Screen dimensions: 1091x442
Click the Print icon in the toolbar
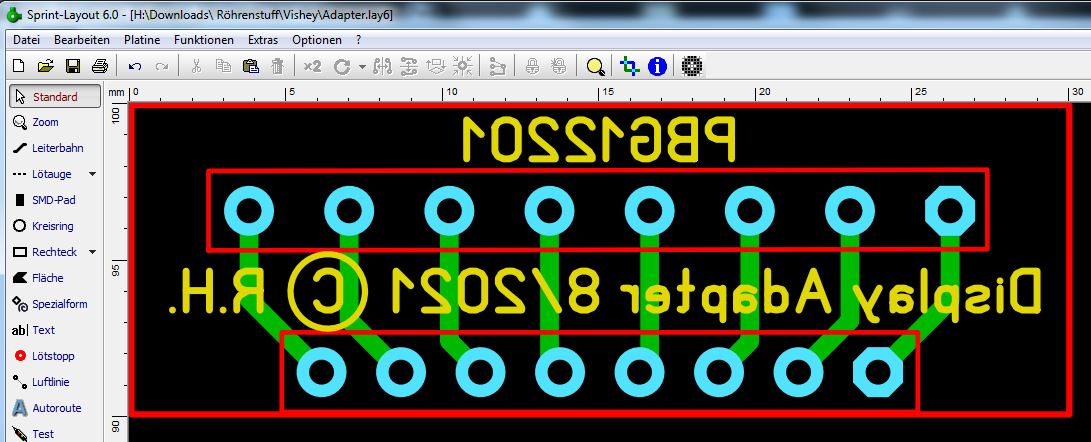point(99,67)
